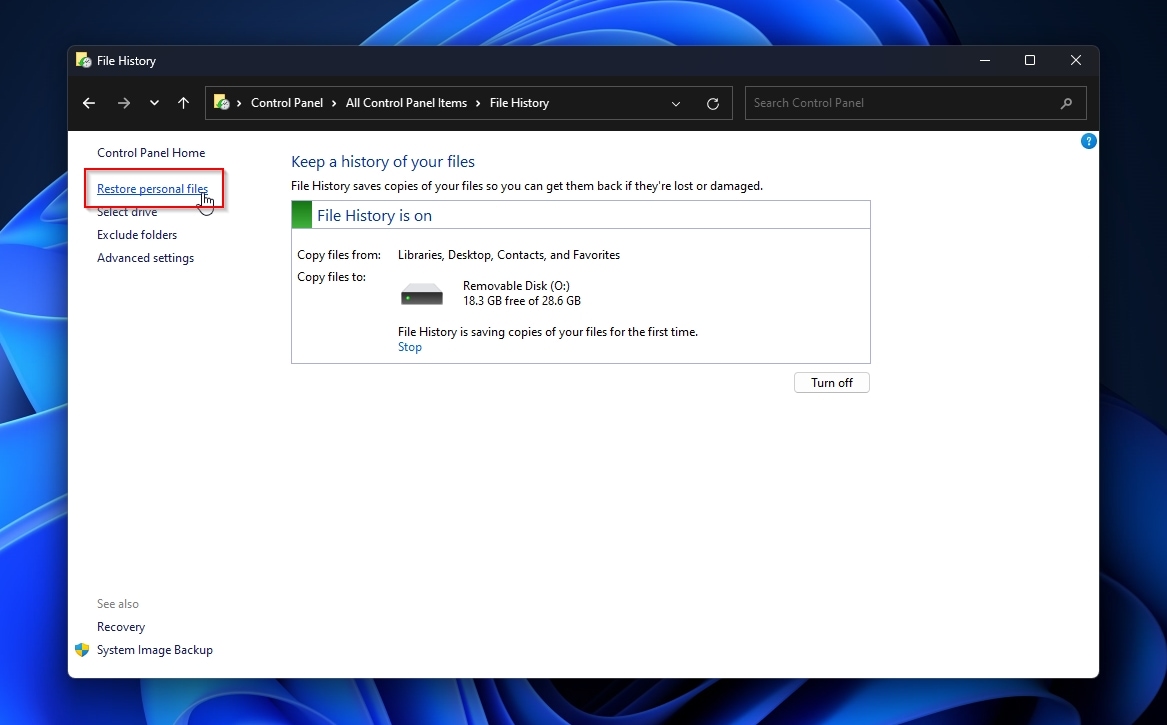Click the File History icon in address bar

(x=222, y=102)
